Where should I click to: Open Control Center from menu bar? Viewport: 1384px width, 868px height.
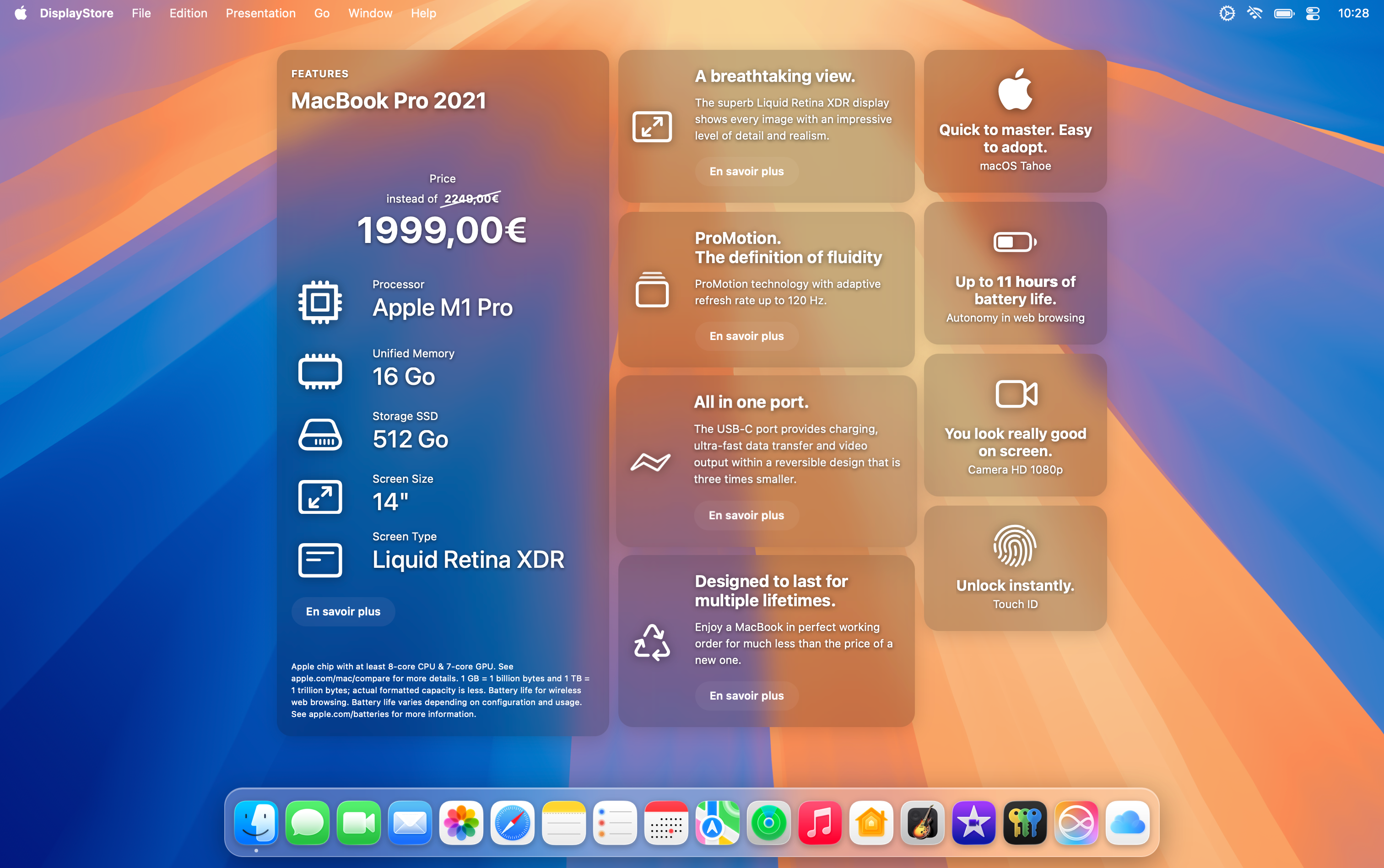point(1313,13)
